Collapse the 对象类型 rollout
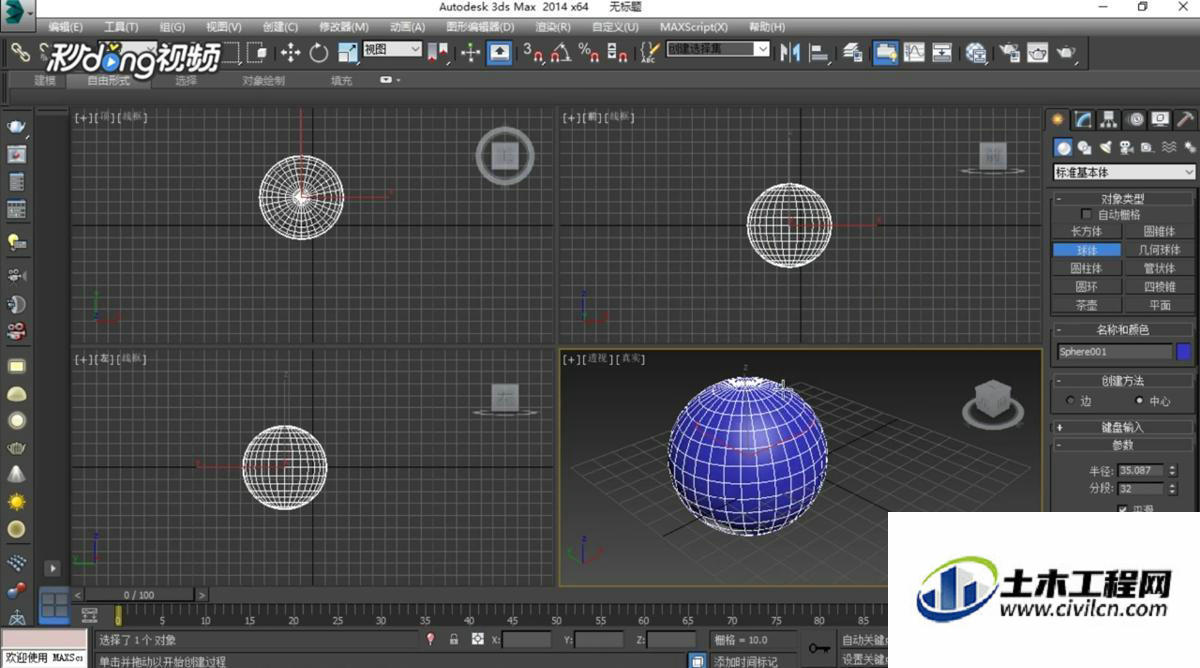Viewport: 1200px width, 668px height. [x=1123, y=199]
